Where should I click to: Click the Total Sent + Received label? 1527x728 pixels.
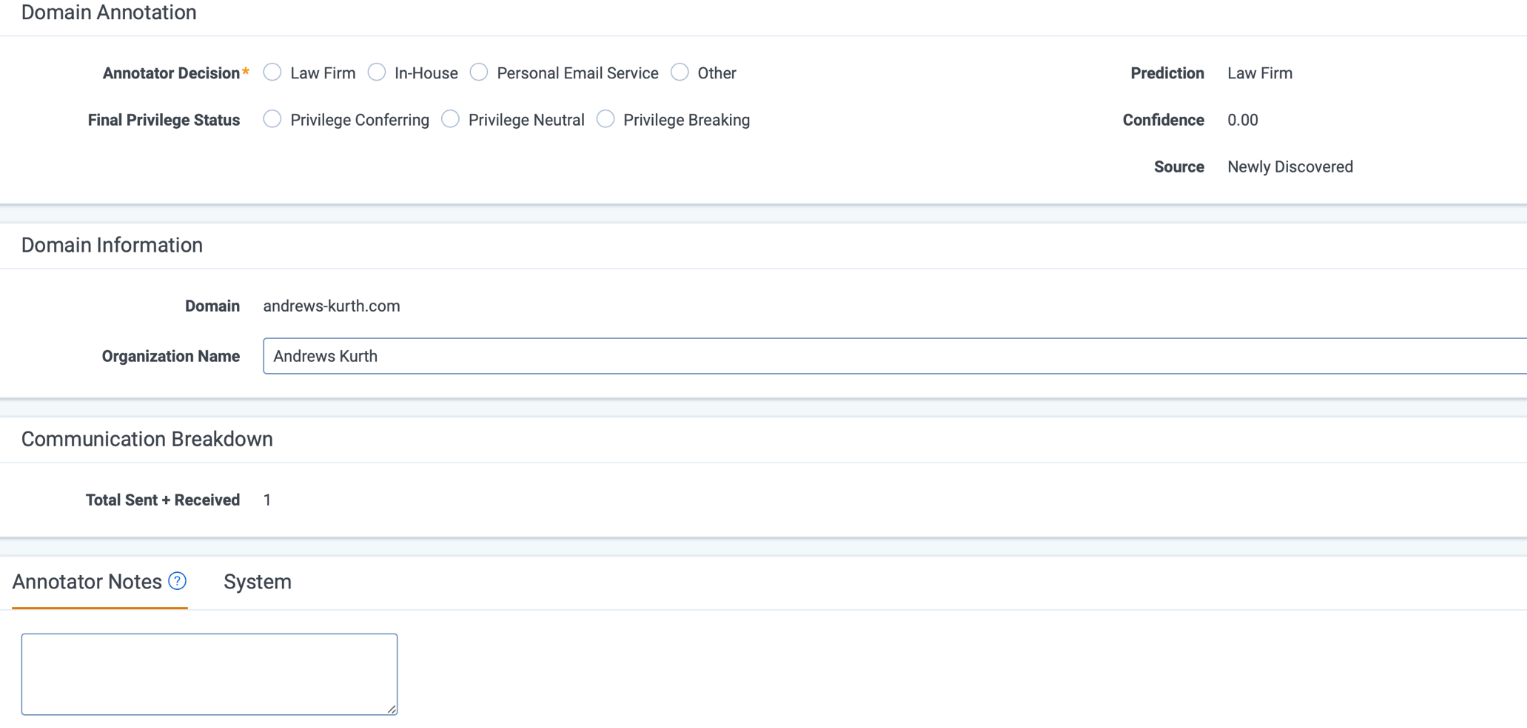click(x=163, y=500)
